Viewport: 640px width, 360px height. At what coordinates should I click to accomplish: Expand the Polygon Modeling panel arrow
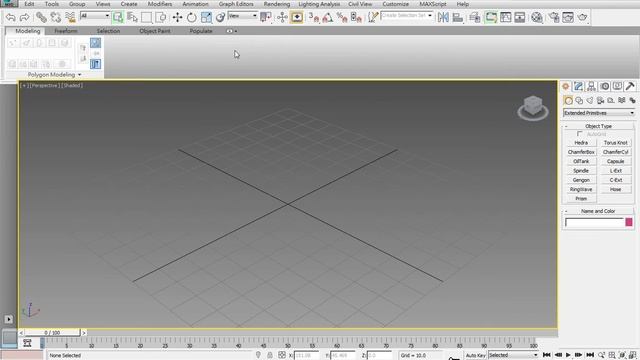pos(80,75)
